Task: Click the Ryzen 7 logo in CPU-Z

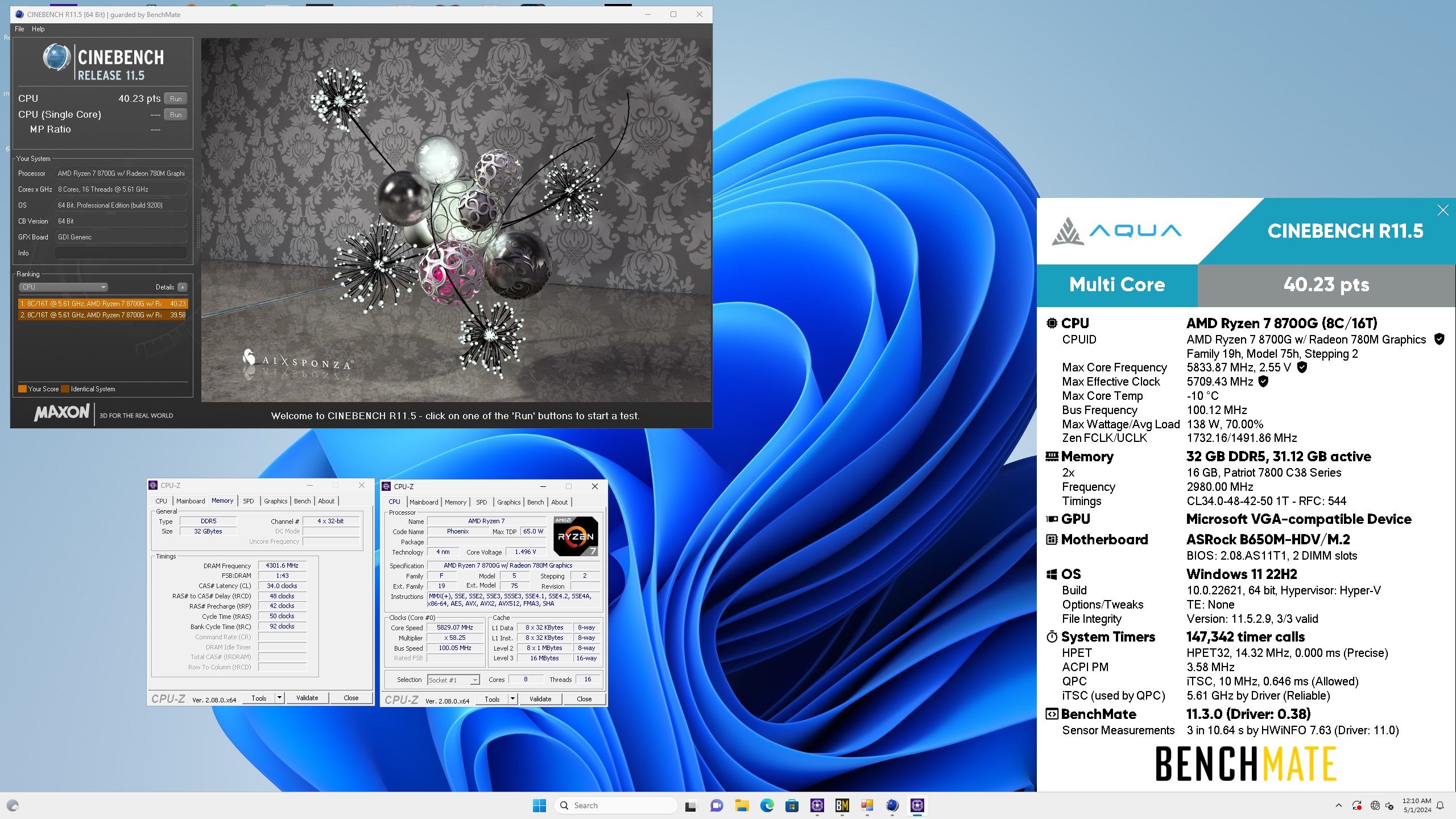Action: point(576,536)
